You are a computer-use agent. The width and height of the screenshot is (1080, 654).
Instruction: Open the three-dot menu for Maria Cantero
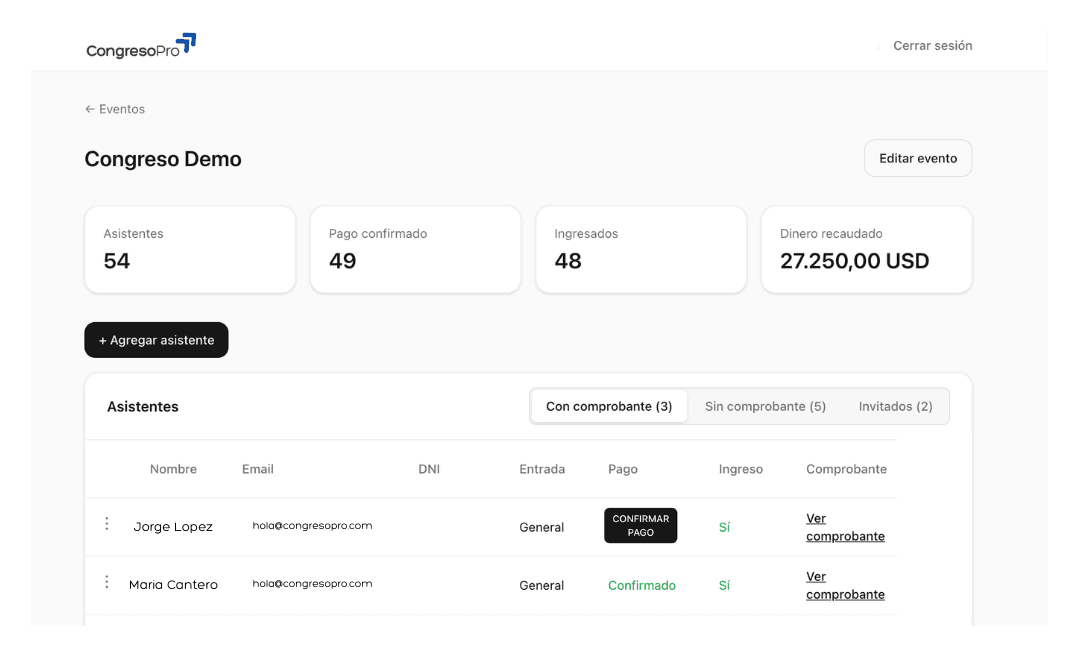tap(107, 582)
